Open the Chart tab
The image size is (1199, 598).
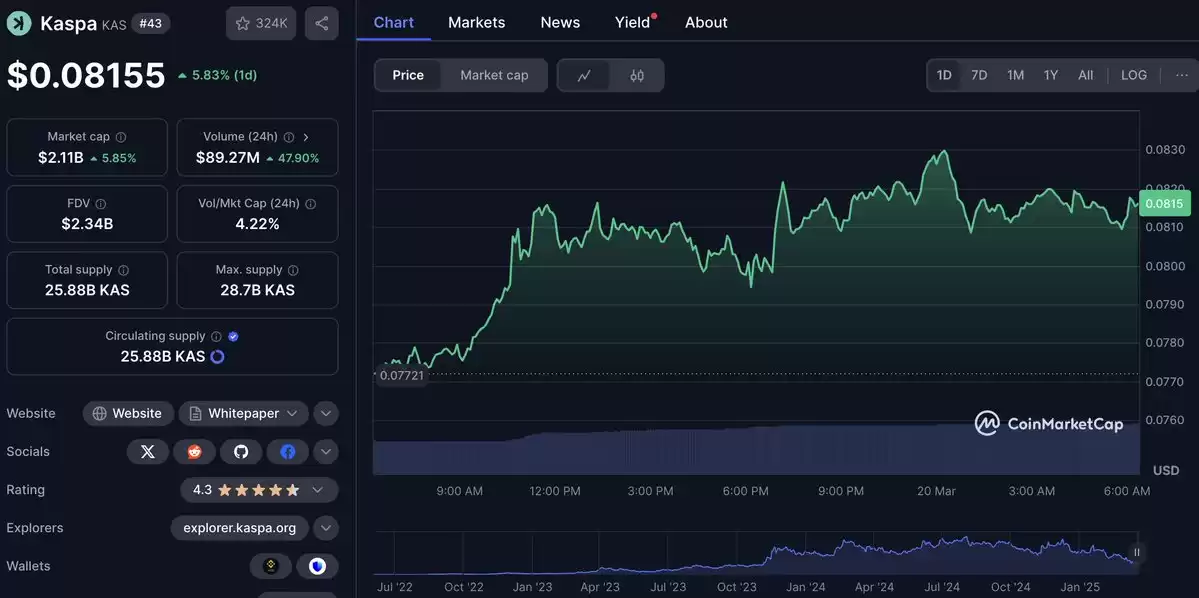pos(394,22)
